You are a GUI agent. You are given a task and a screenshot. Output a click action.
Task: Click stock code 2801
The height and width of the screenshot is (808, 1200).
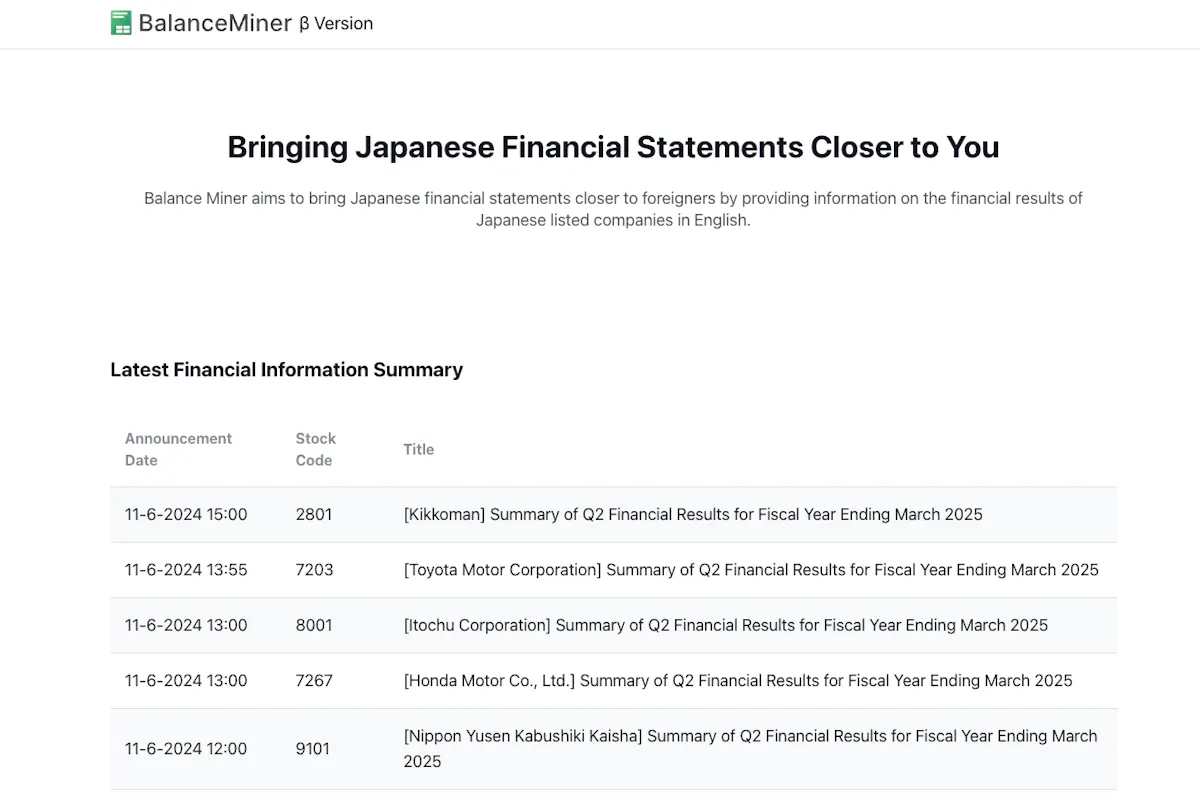(314, 514)
